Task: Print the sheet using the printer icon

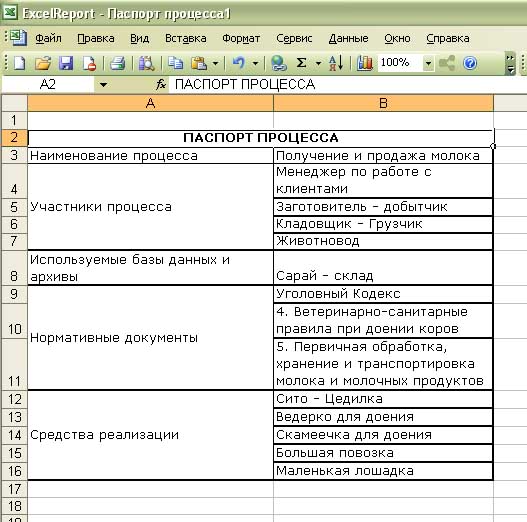Action: point(117,63)
